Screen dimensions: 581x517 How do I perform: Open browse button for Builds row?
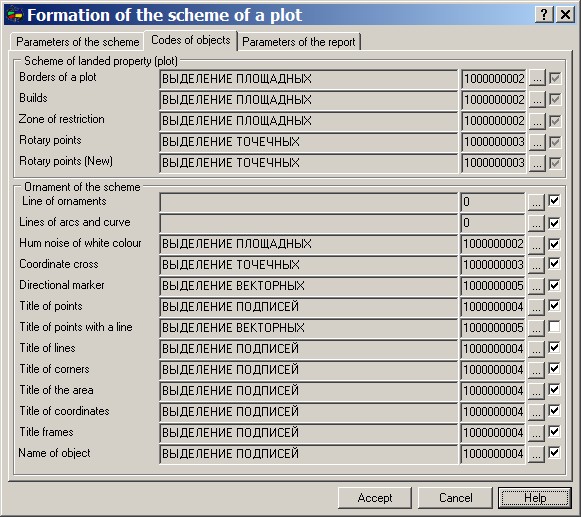(x=537, y=100)
